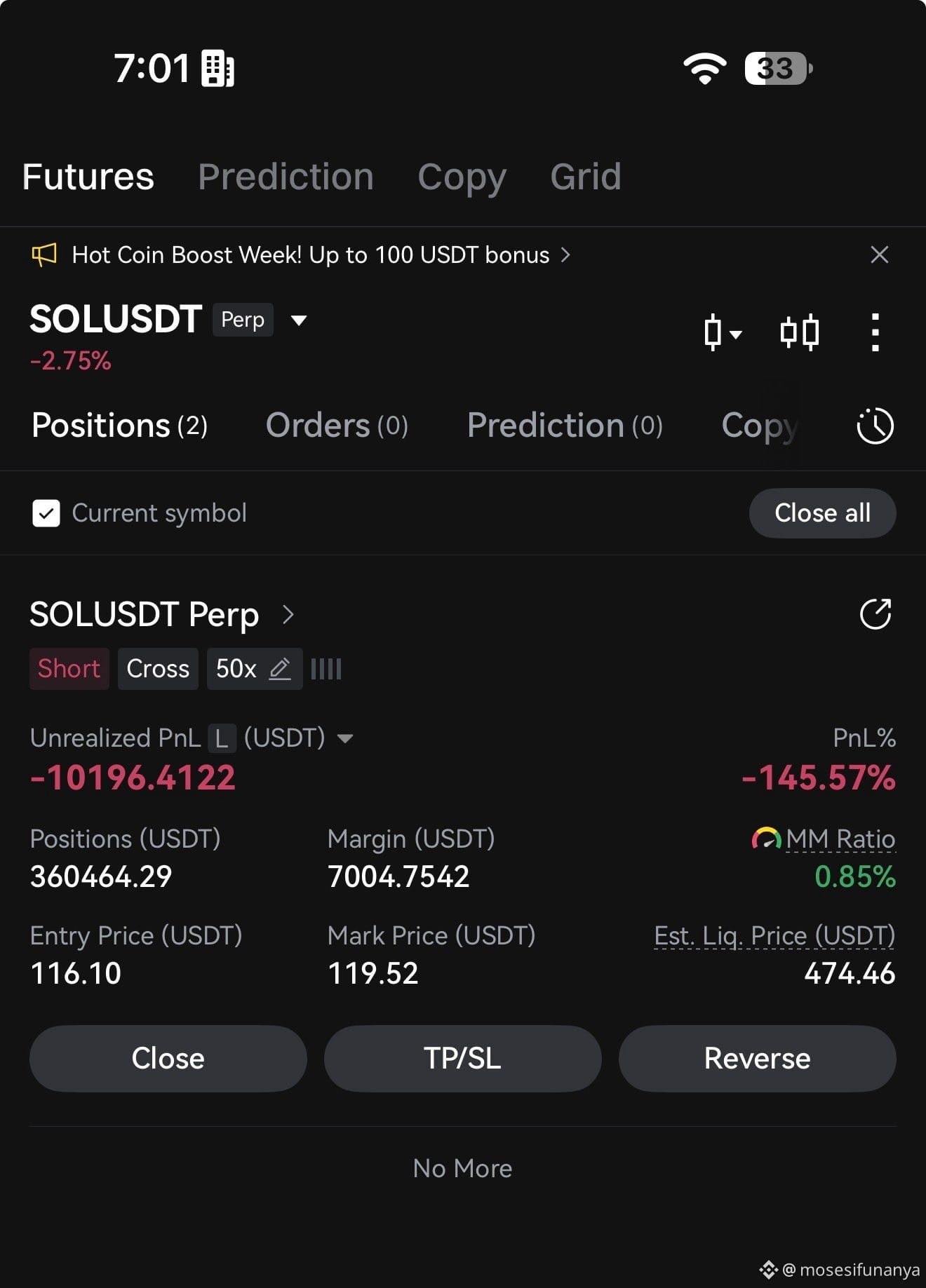Tap the MM Ratio gauge icon
Viewport: 926px width, 1288px height.
click(x=766, y=839)
